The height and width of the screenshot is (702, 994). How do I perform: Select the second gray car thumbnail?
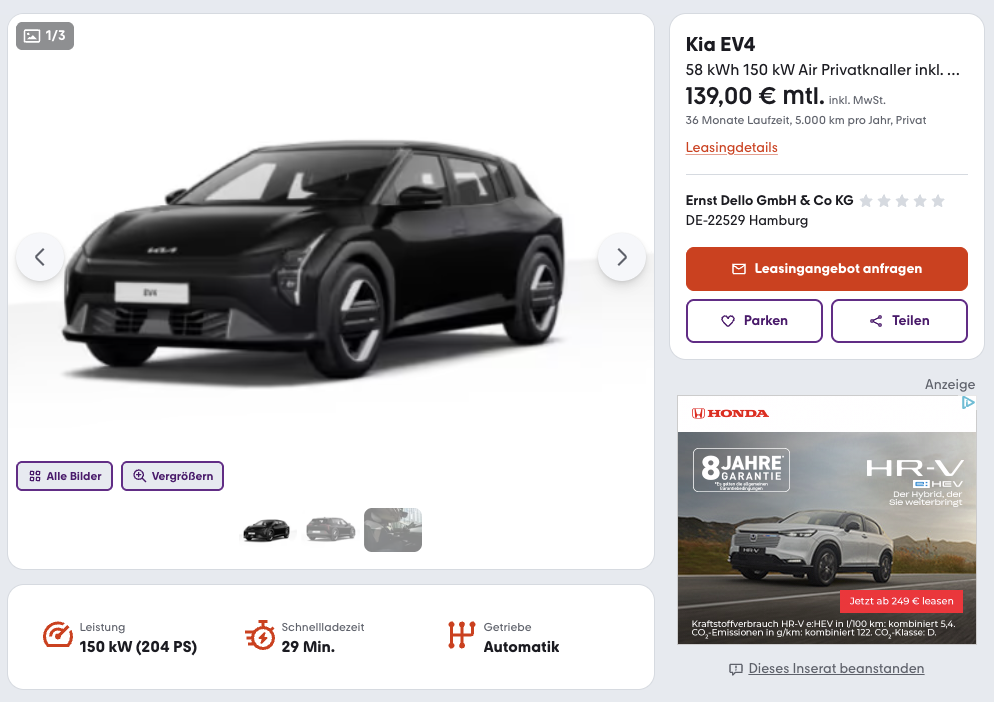pos(330,529)
